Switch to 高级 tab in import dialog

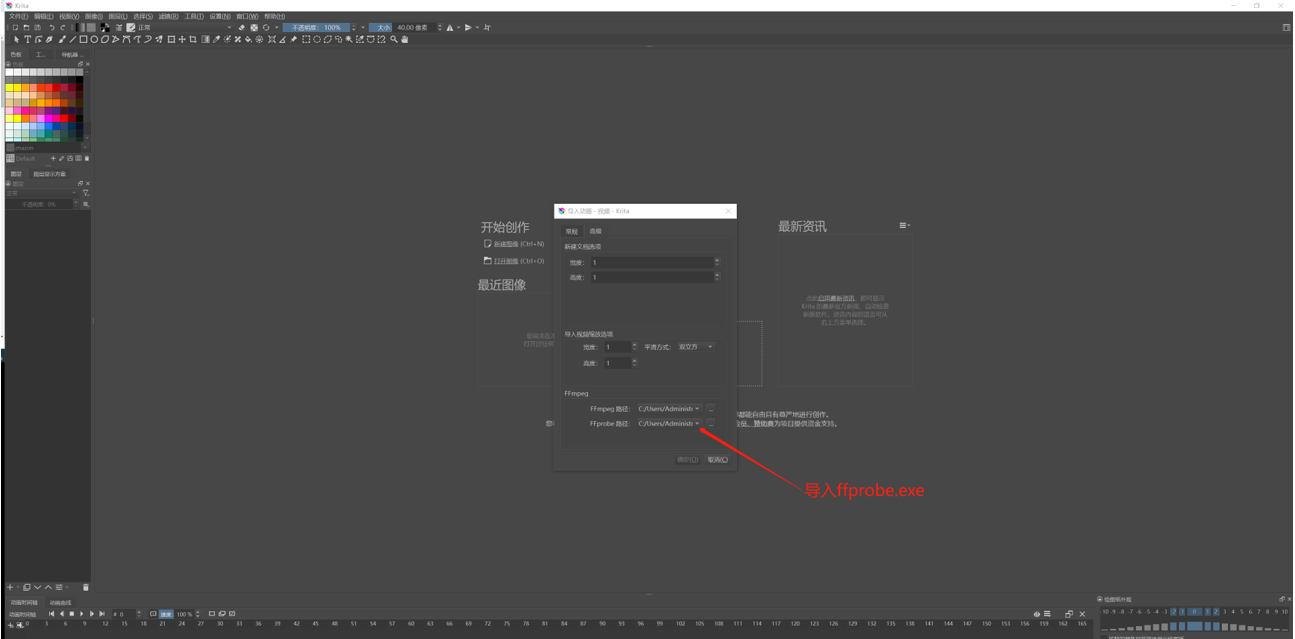click(x=595, y=231)
